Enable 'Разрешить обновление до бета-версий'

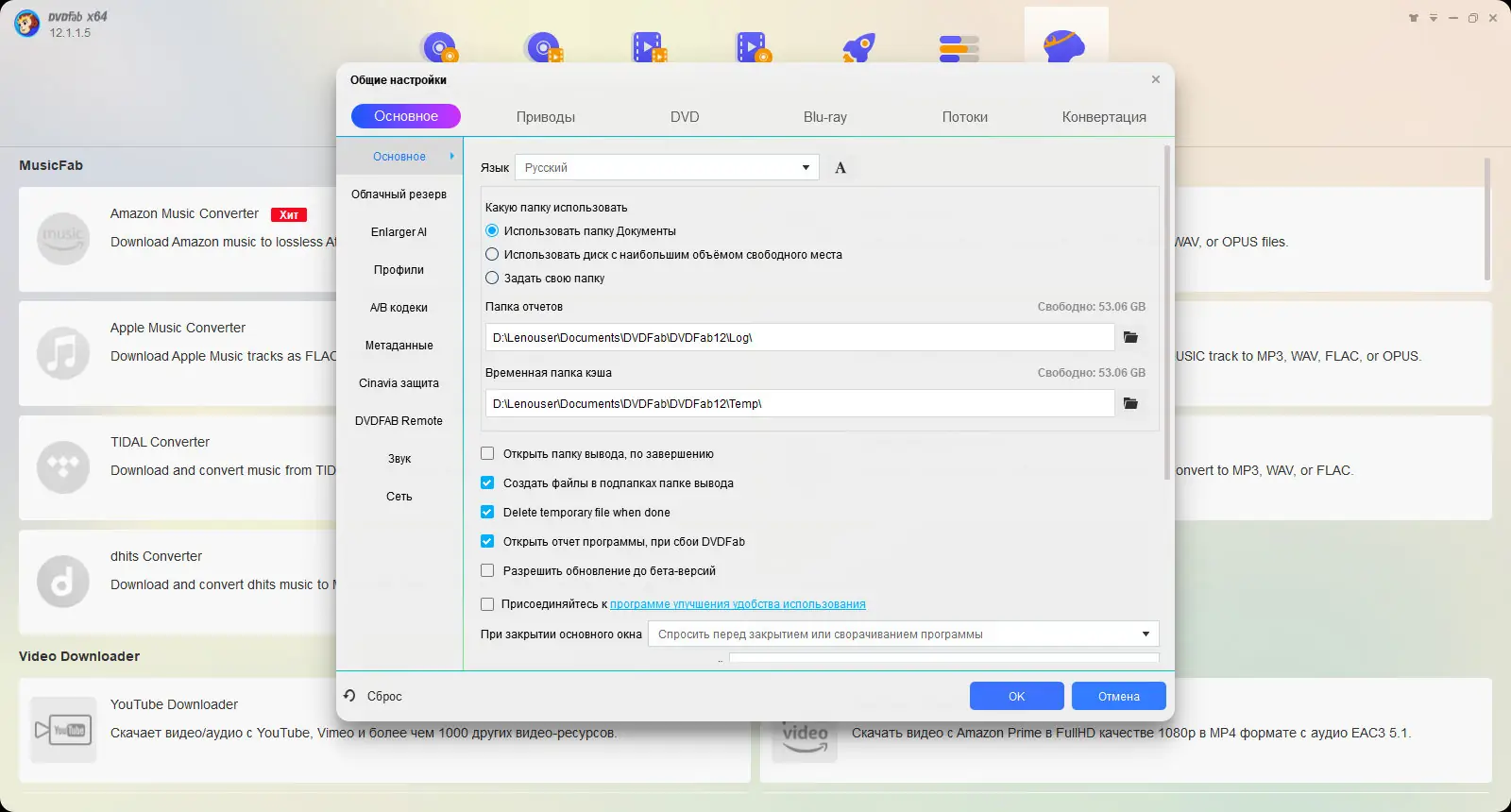pos(487,570)
